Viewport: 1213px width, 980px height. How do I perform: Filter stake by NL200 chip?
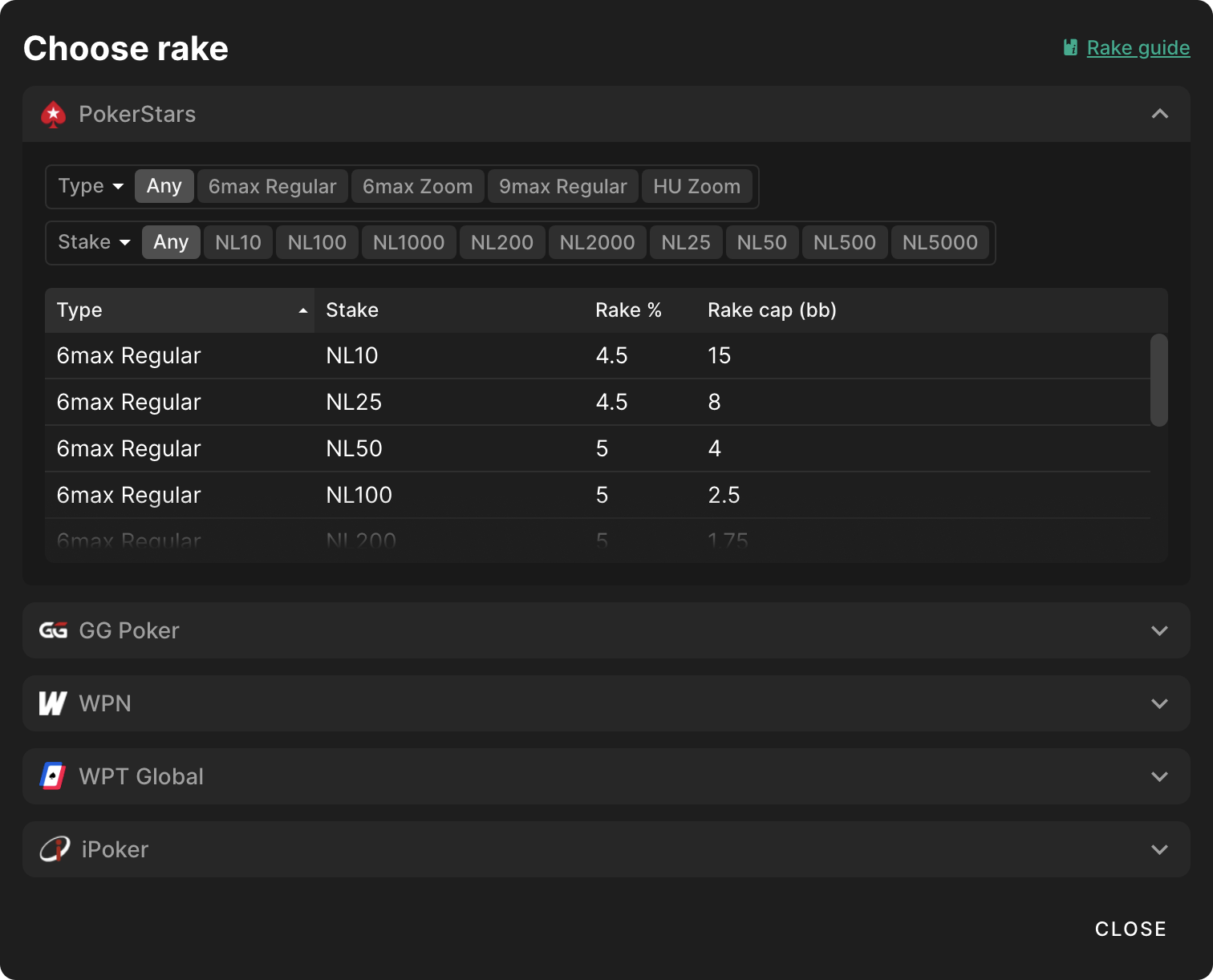point(502,242)
